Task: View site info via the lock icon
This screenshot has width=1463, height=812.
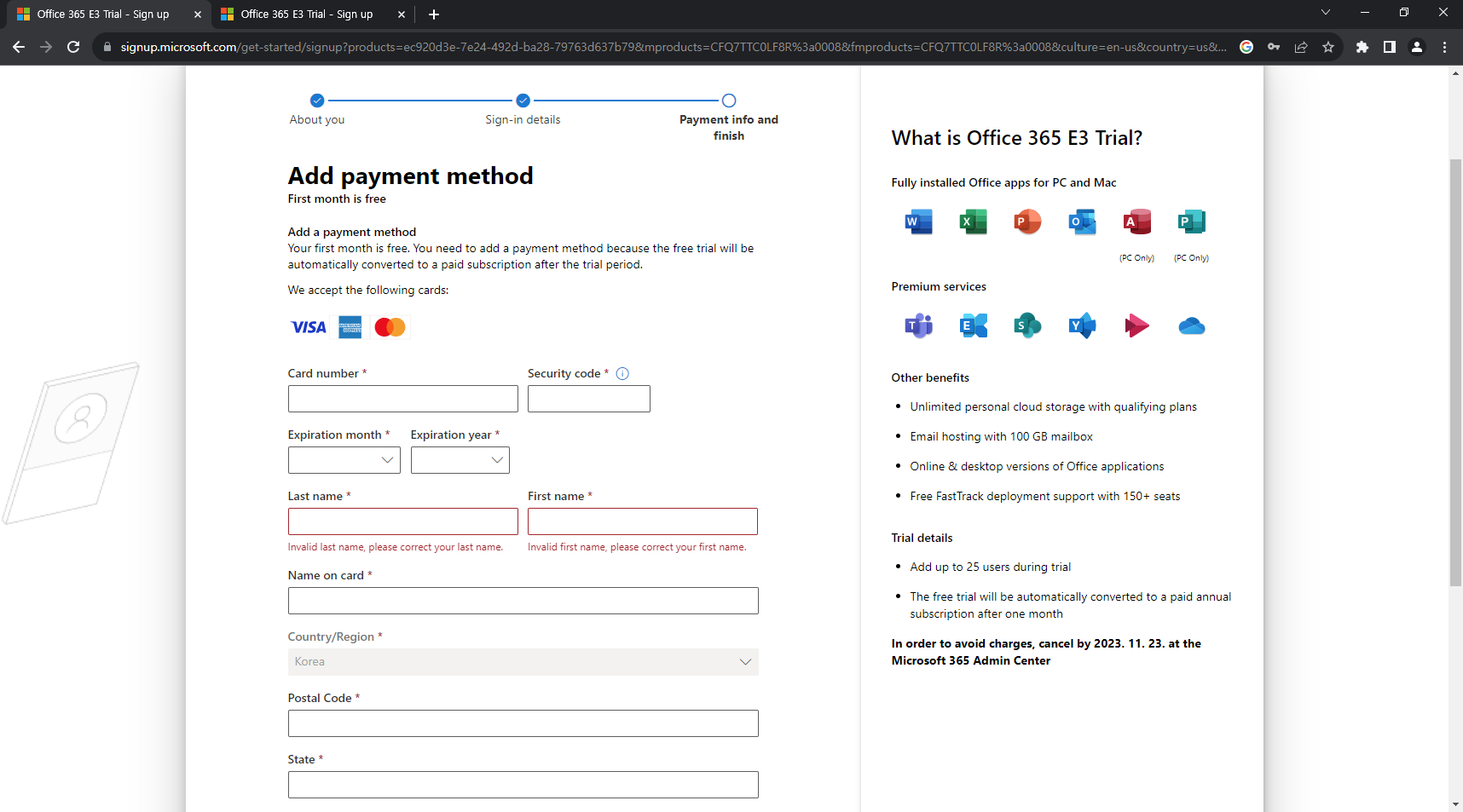Action: point(107,47)
